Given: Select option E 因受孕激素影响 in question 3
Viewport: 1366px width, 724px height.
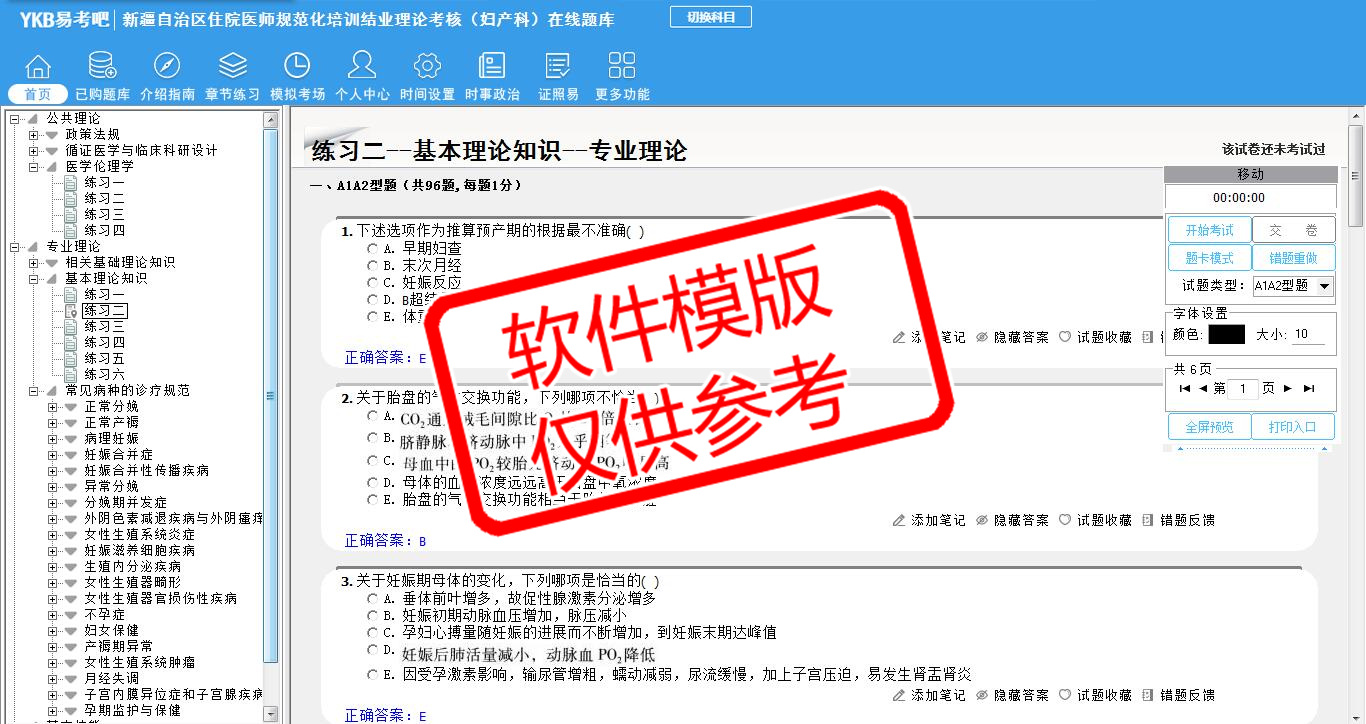Looking at the screenshot, I should tap(373, 675).
